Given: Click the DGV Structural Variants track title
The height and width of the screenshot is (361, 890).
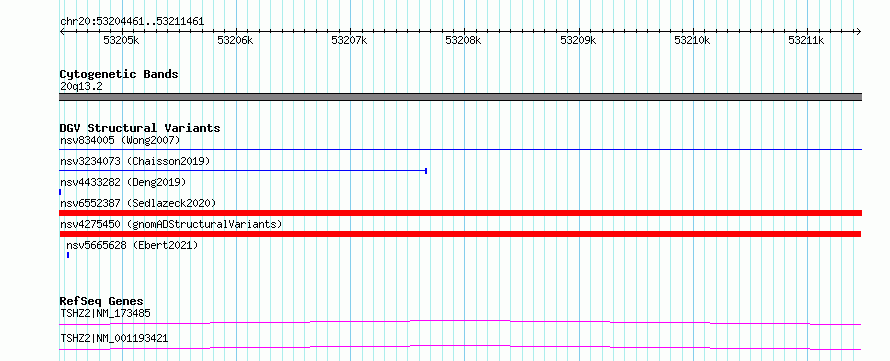Looking at the screenshot, I should click(140, 128).
